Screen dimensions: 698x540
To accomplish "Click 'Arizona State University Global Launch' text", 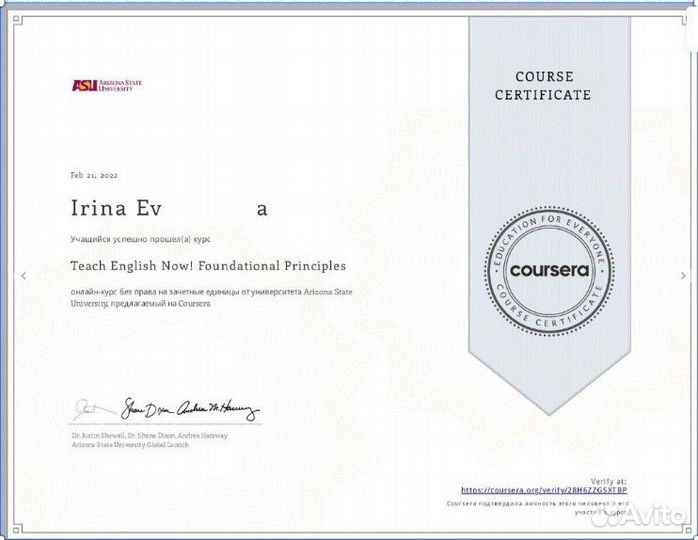I will pos(132,443).
